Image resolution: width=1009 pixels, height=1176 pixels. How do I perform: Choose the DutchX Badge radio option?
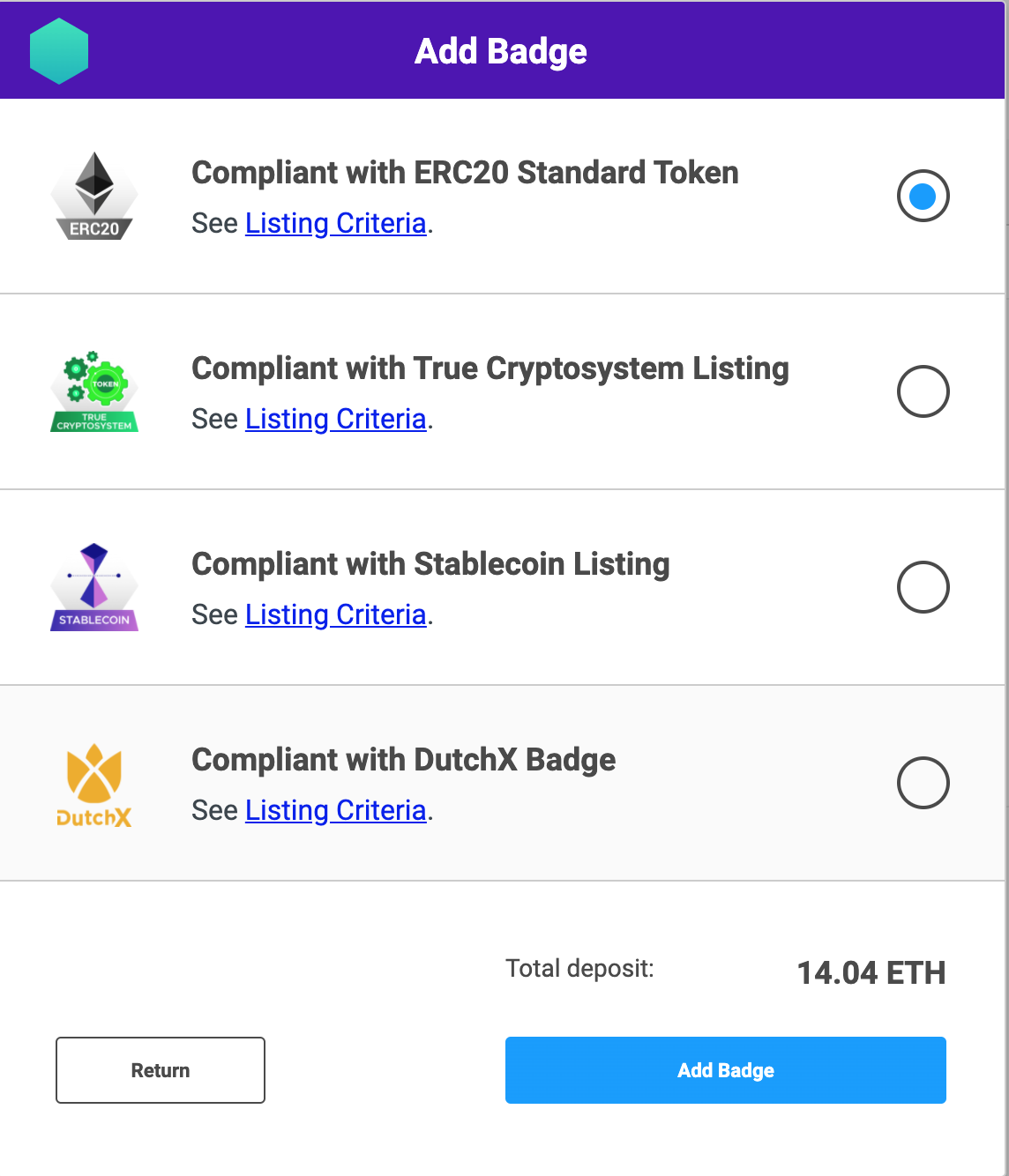[923, 783]
